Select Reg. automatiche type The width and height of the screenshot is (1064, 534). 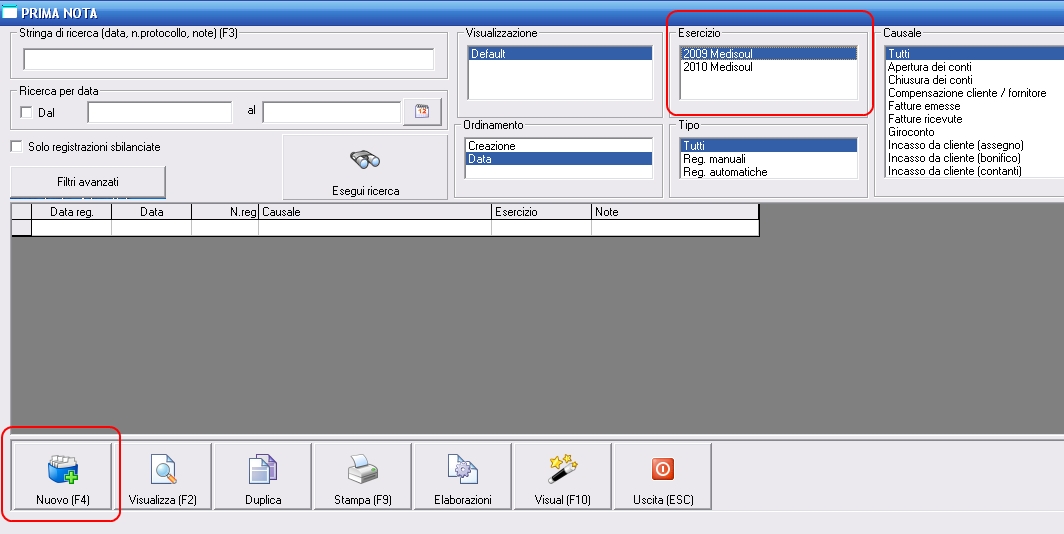pos(768,172)
